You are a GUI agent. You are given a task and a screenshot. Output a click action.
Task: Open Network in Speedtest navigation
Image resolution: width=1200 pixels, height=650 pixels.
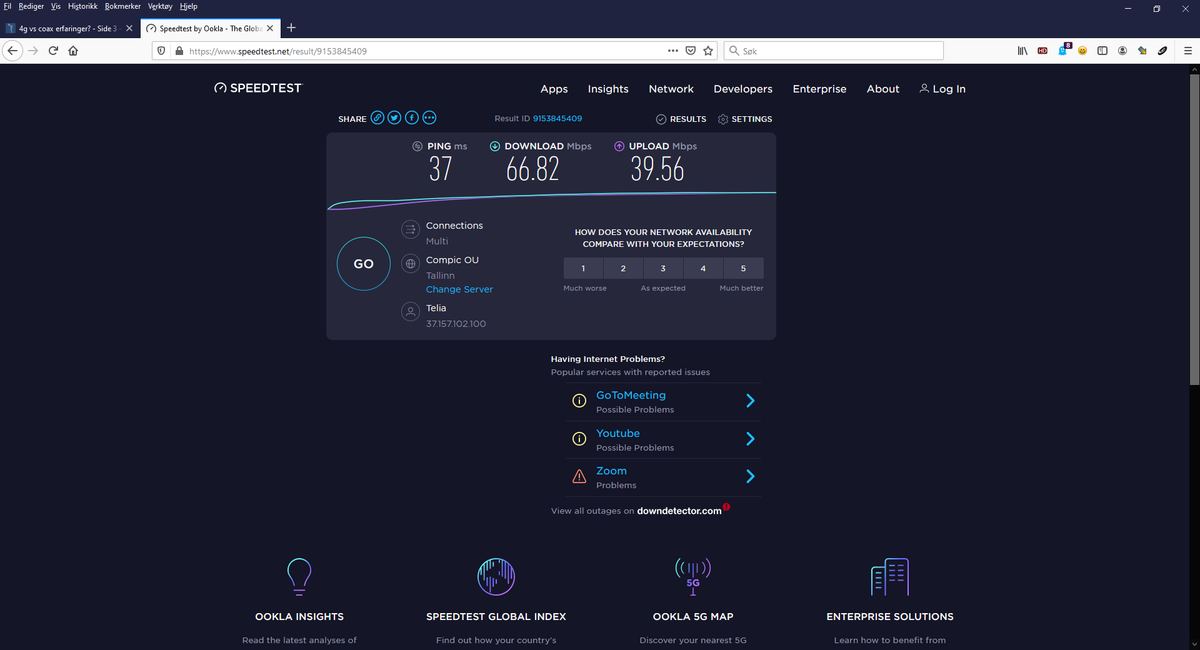[x=671, y=89]
